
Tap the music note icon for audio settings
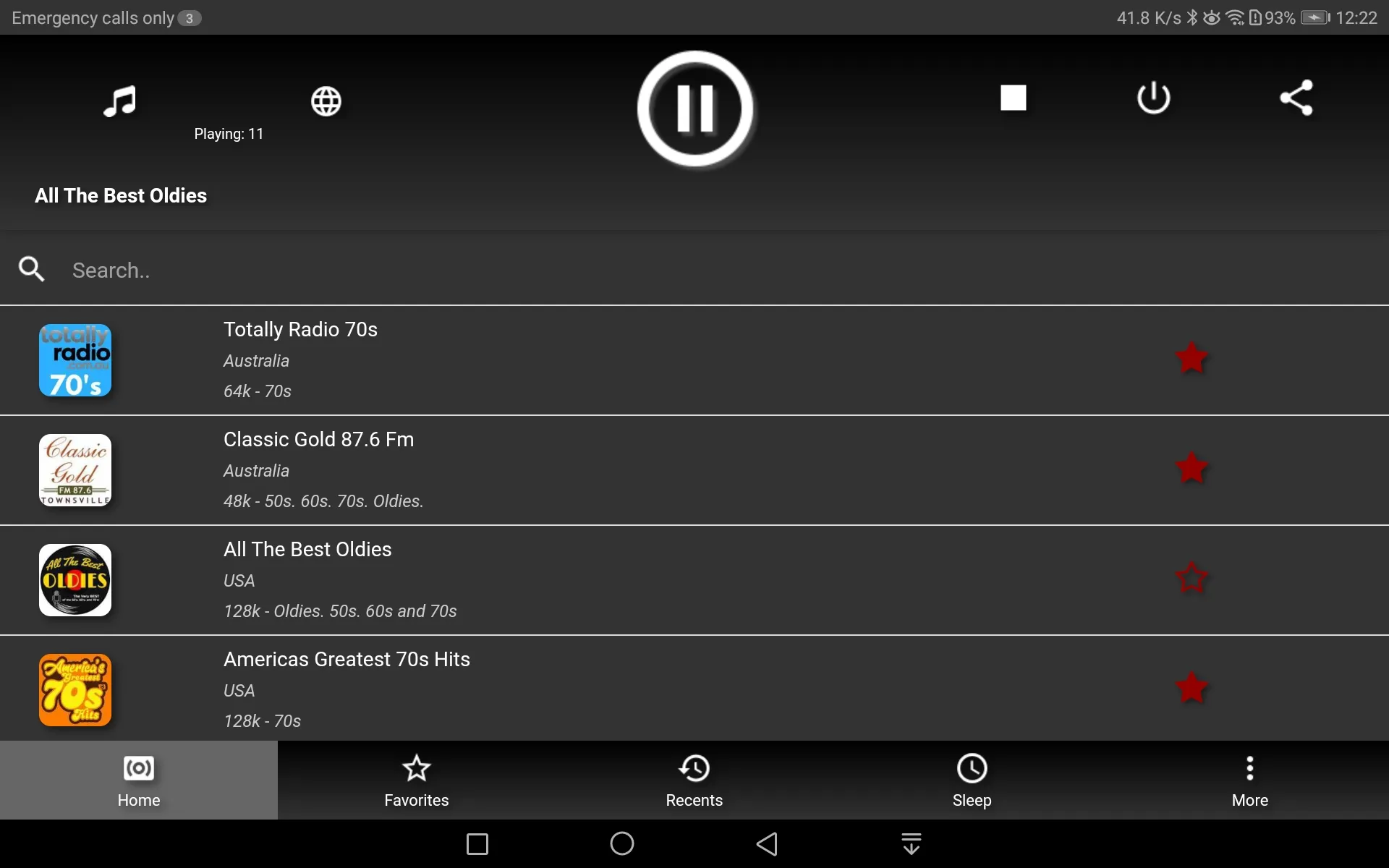pyautogui.click(x=119, y=99)
